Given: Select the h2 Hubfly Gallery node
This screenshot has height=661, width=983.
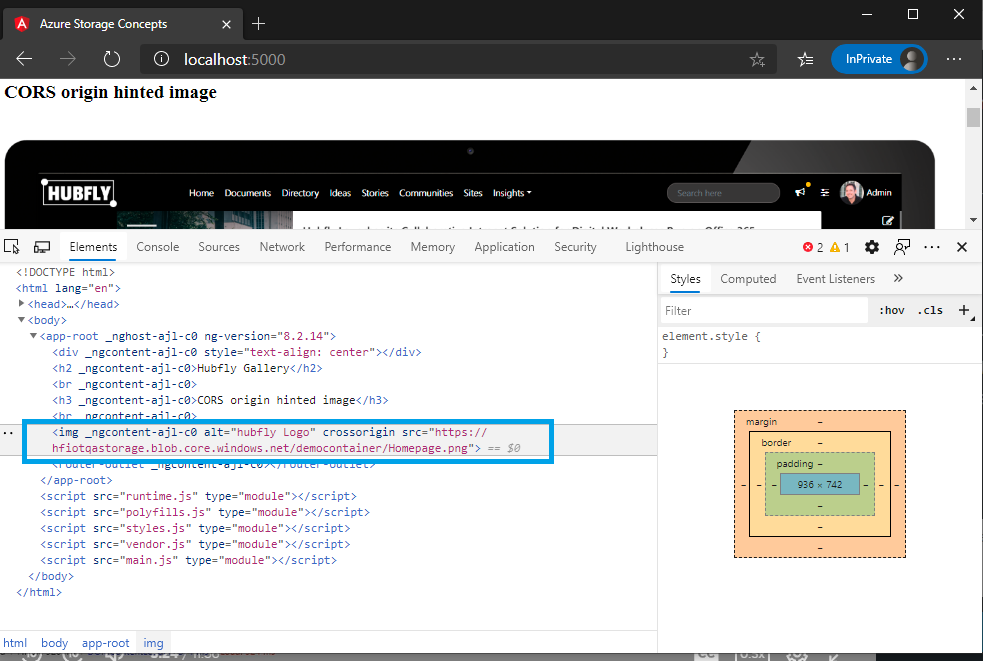Looking at the screenshot, I should tap(187, 368).
